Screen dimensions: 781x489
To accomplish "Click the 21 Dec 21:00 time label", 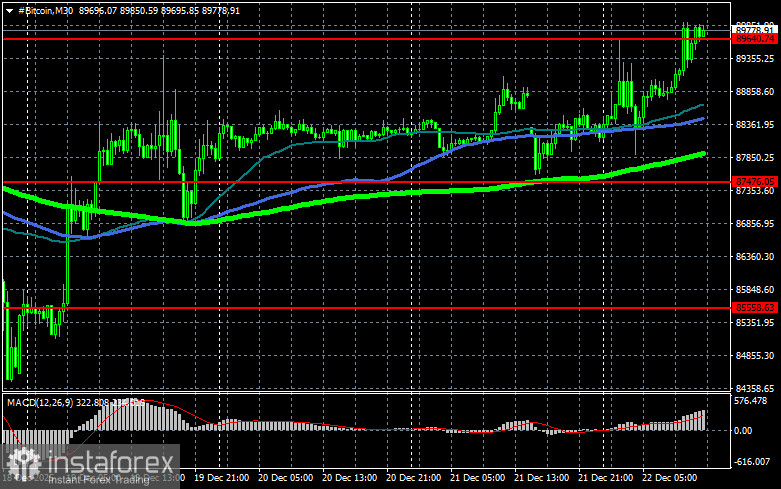I will pos(606,479).
